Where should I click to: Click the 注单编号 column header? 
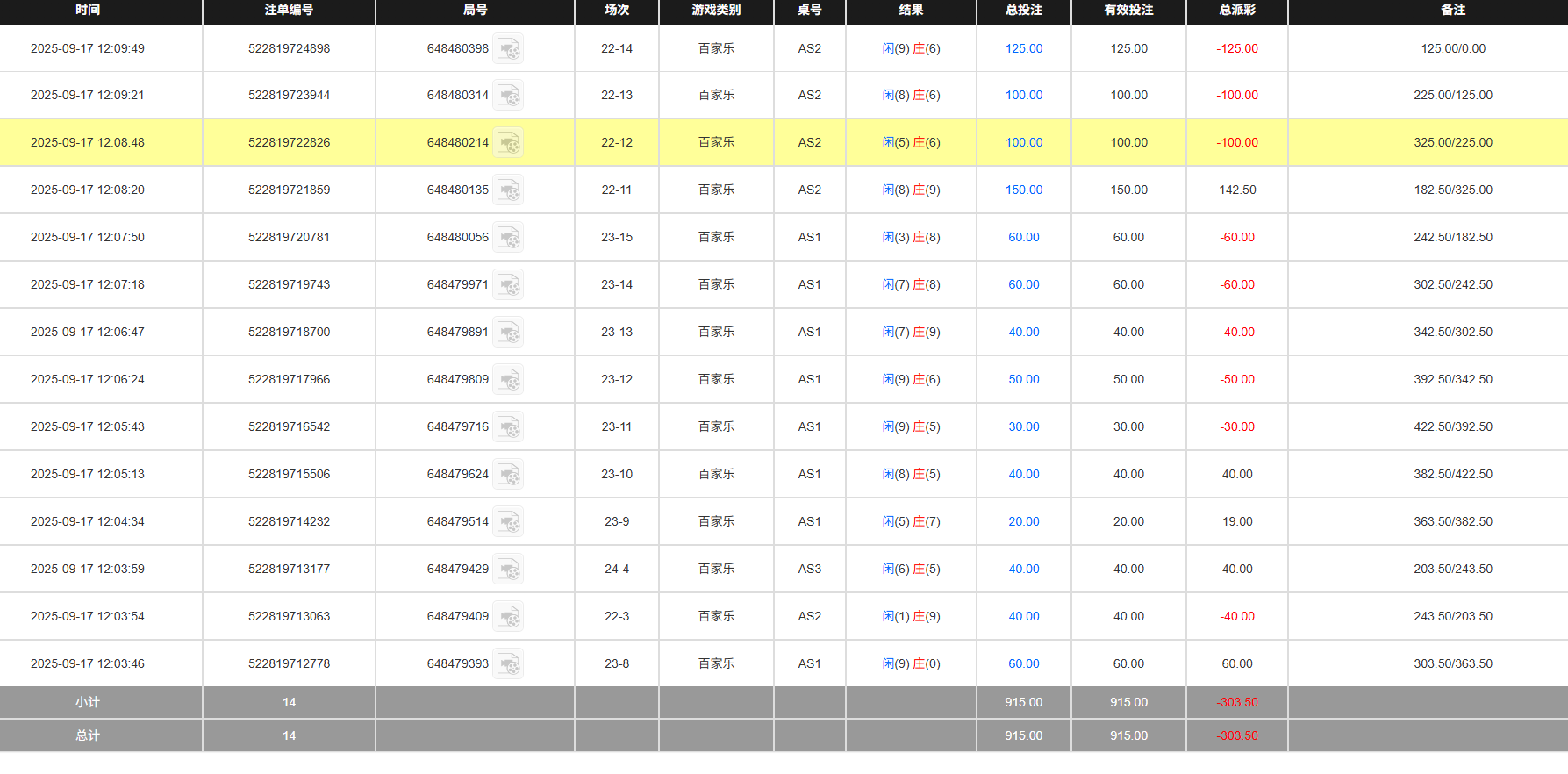289,10
